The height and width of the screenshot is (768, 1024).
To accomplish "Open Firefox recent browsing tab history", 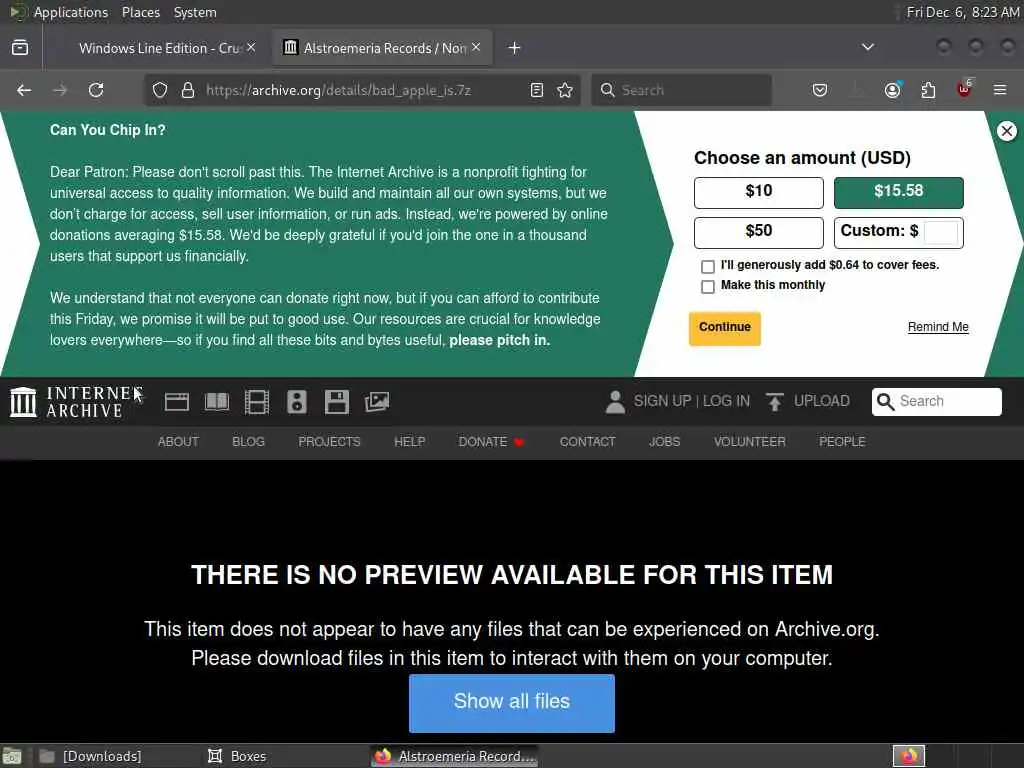I will 20,48.
